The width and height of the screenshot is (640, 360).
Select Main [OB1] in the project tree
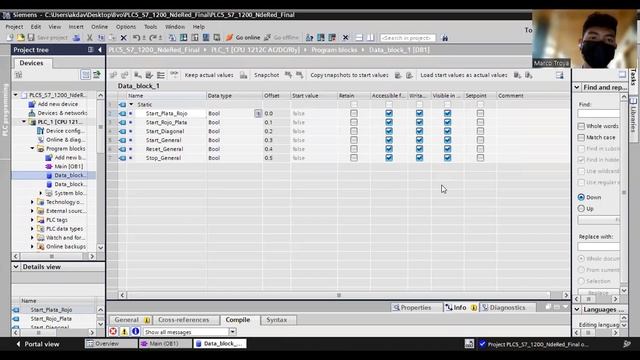coord(69,167)
